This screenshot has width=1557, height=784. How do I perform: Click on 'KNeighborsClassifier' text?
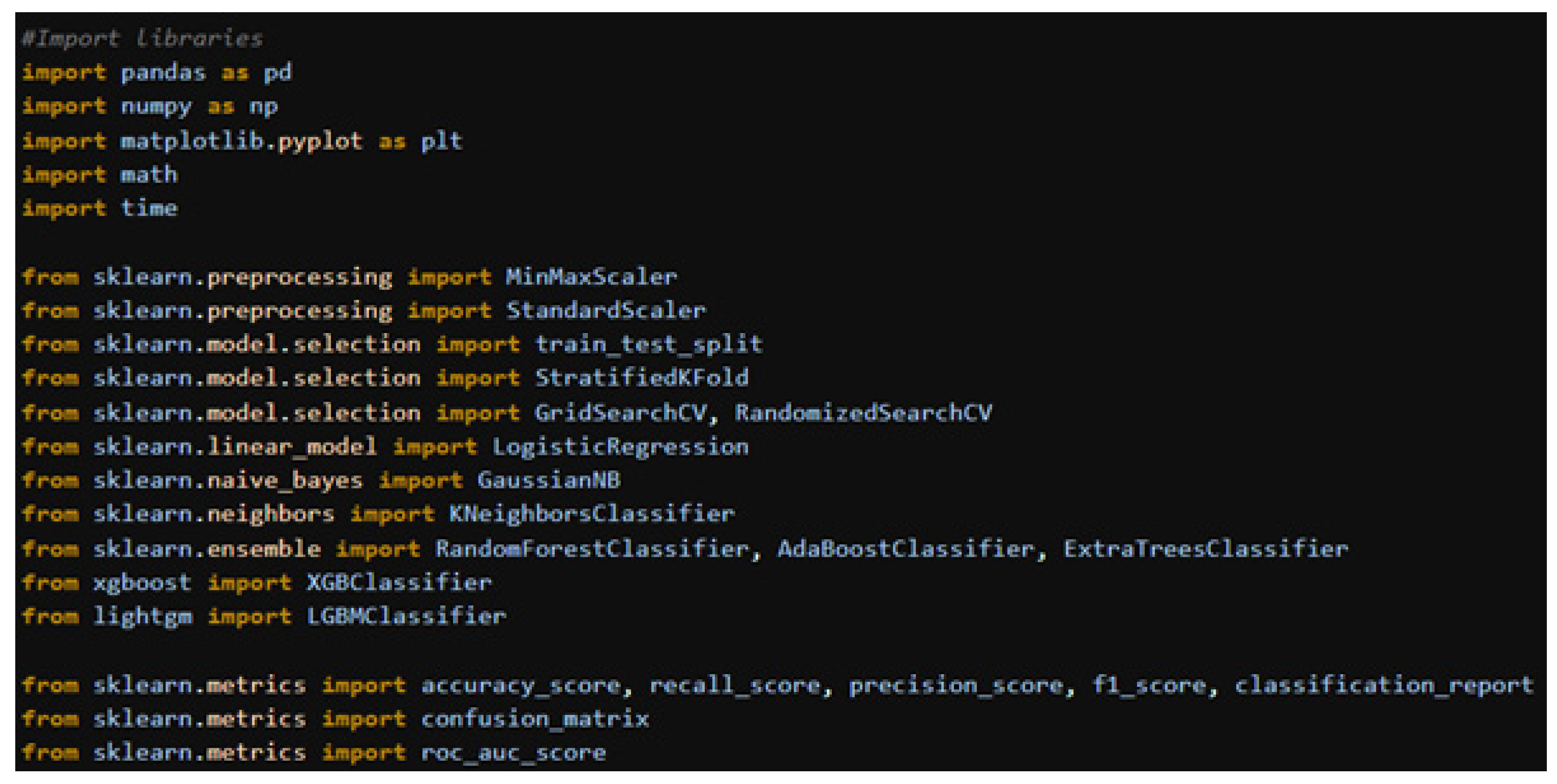592,514
